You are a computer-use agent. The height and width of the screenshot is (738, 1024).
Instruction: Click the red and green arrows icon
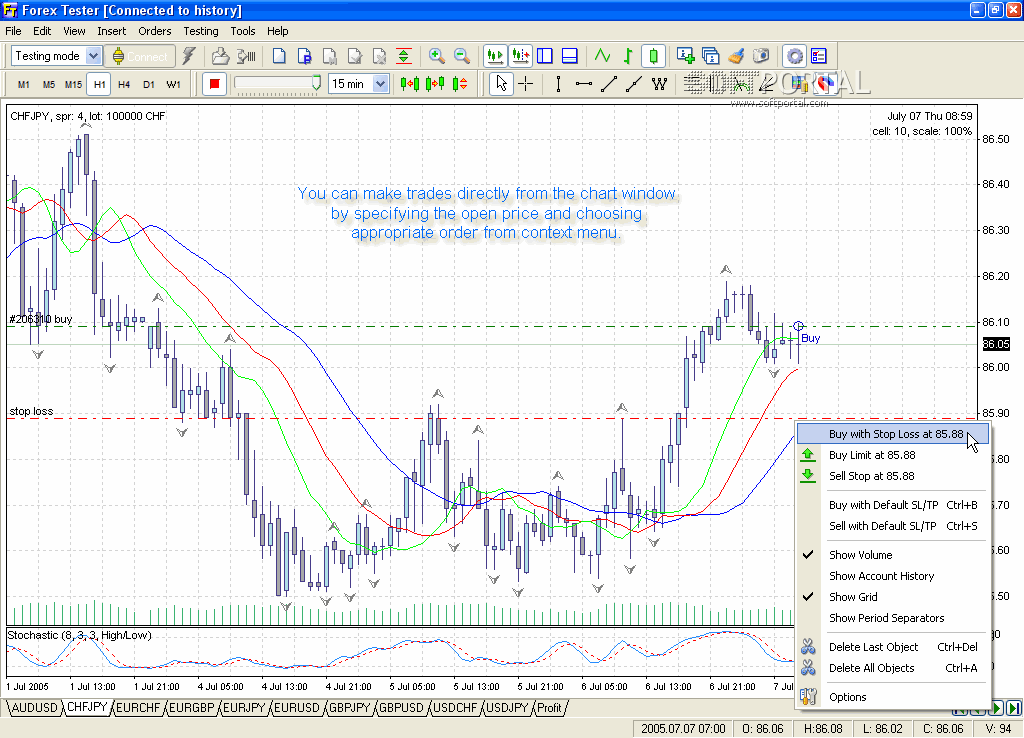404,56
